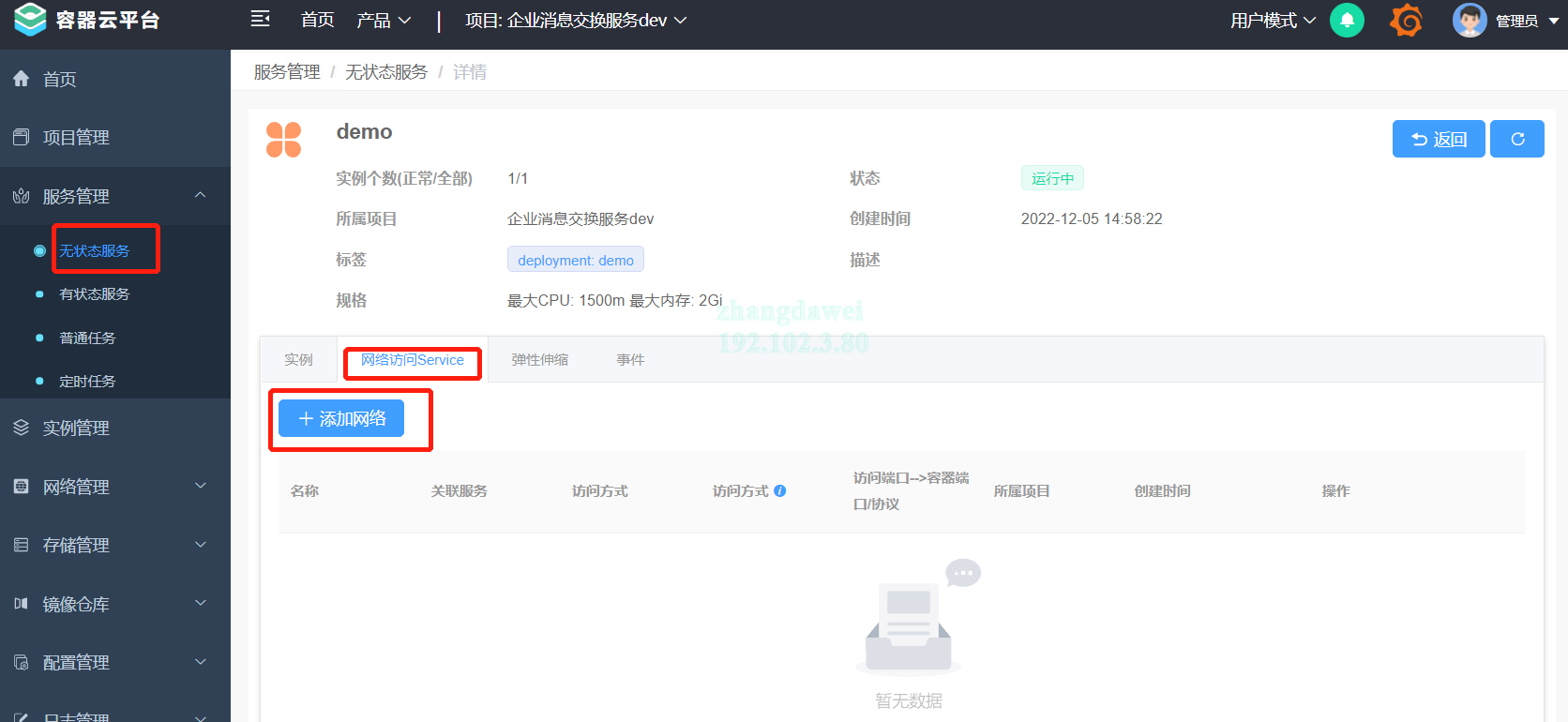Click the 存储管理 storage icon
Image resolution: width=1568 pixels, height=722 pixels.
tap(21, 545)
